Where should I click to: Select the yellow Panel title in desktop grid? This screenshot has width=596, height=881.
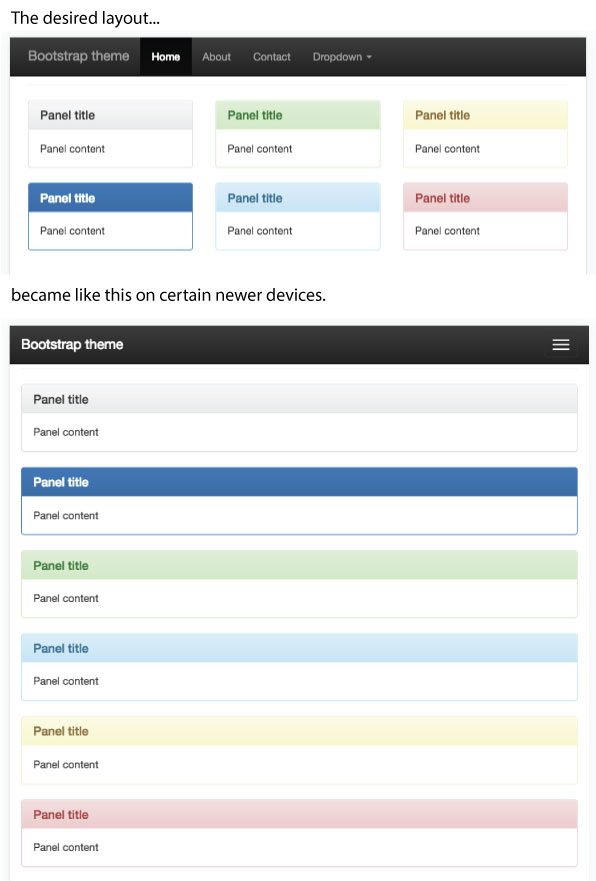442,115
